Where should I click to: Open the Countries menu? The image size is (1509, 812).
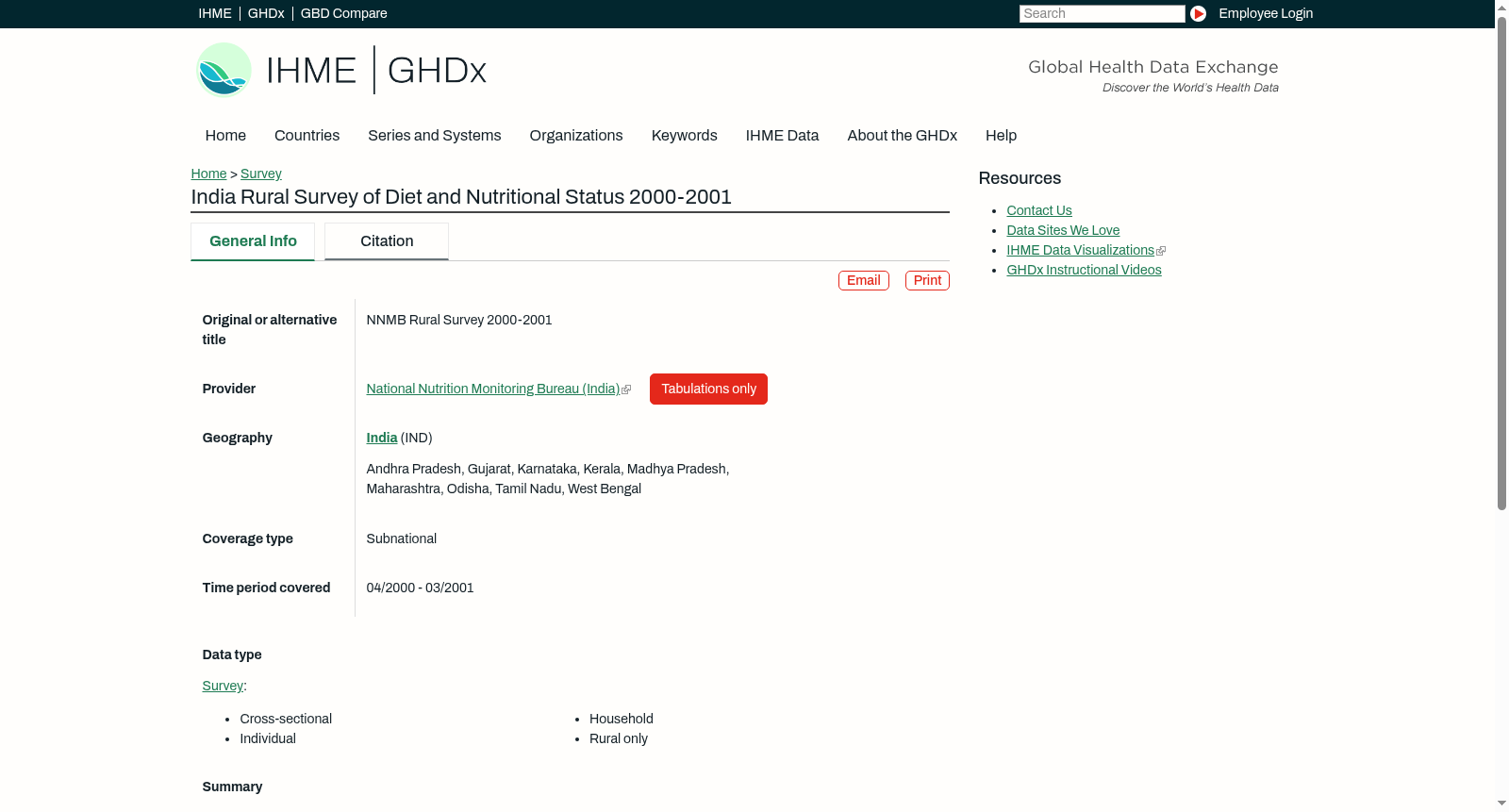pyautogui.click(x=307, y=136)
